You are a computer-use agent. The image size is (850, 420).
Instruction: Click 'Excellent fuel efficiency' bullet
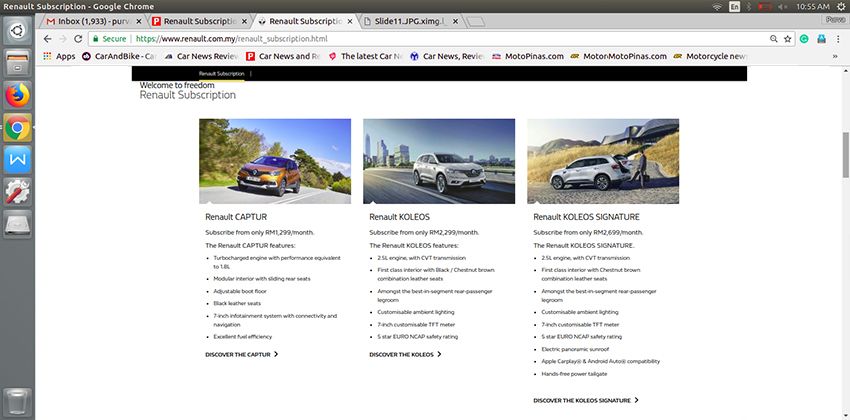243,337
